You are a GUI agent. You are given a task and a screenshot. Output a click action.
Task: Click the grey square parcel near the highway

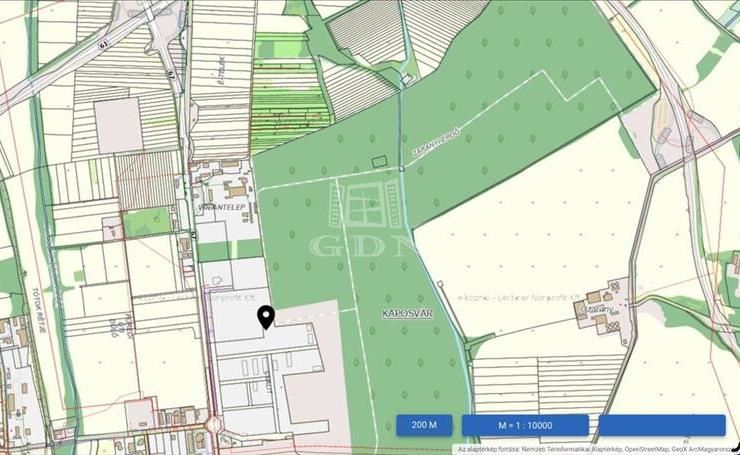(x=118, y=125)
